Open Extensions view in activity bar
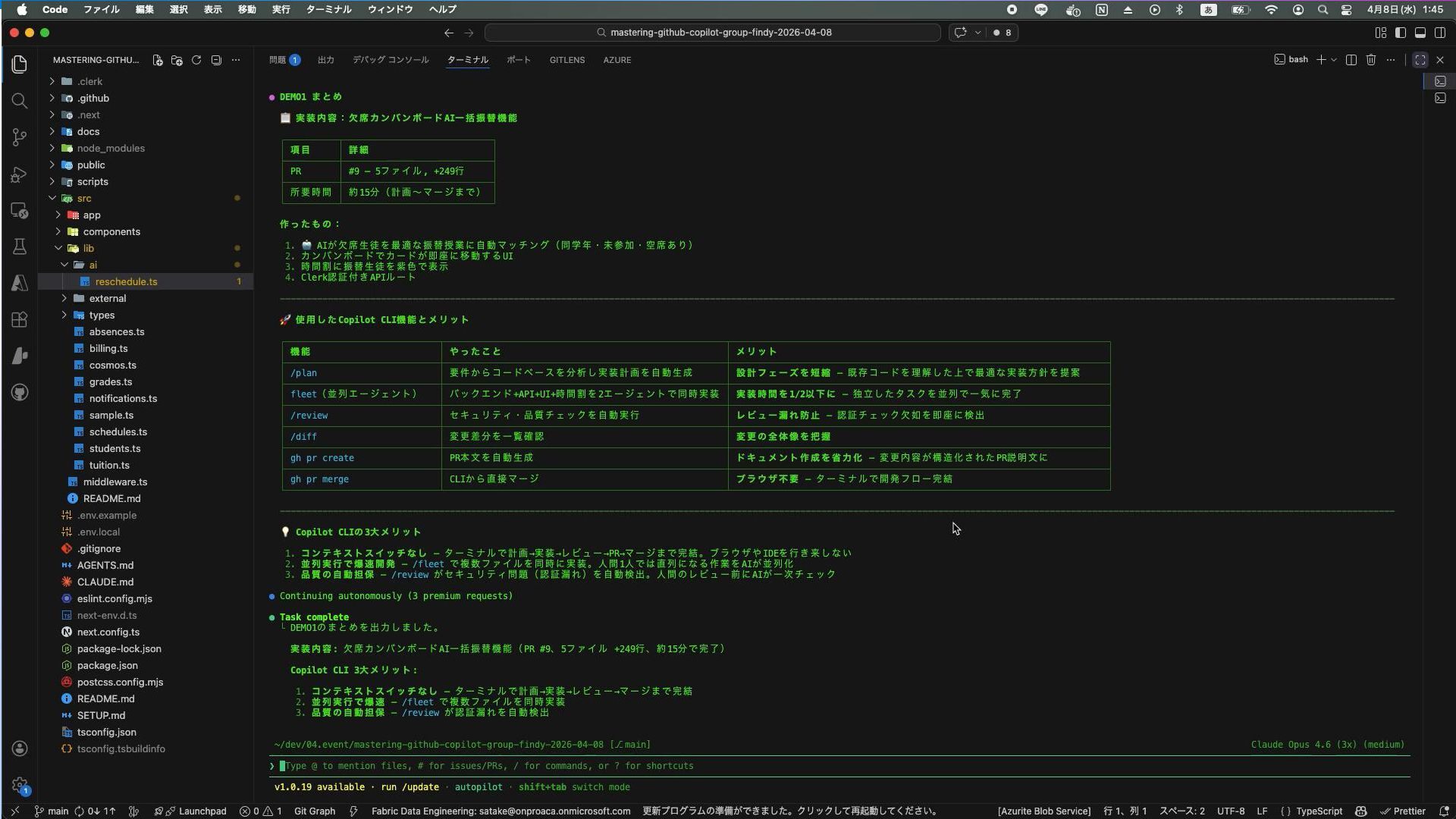Image resolution: width=1456 pixels, height=819 pixels. coord(20,319)
